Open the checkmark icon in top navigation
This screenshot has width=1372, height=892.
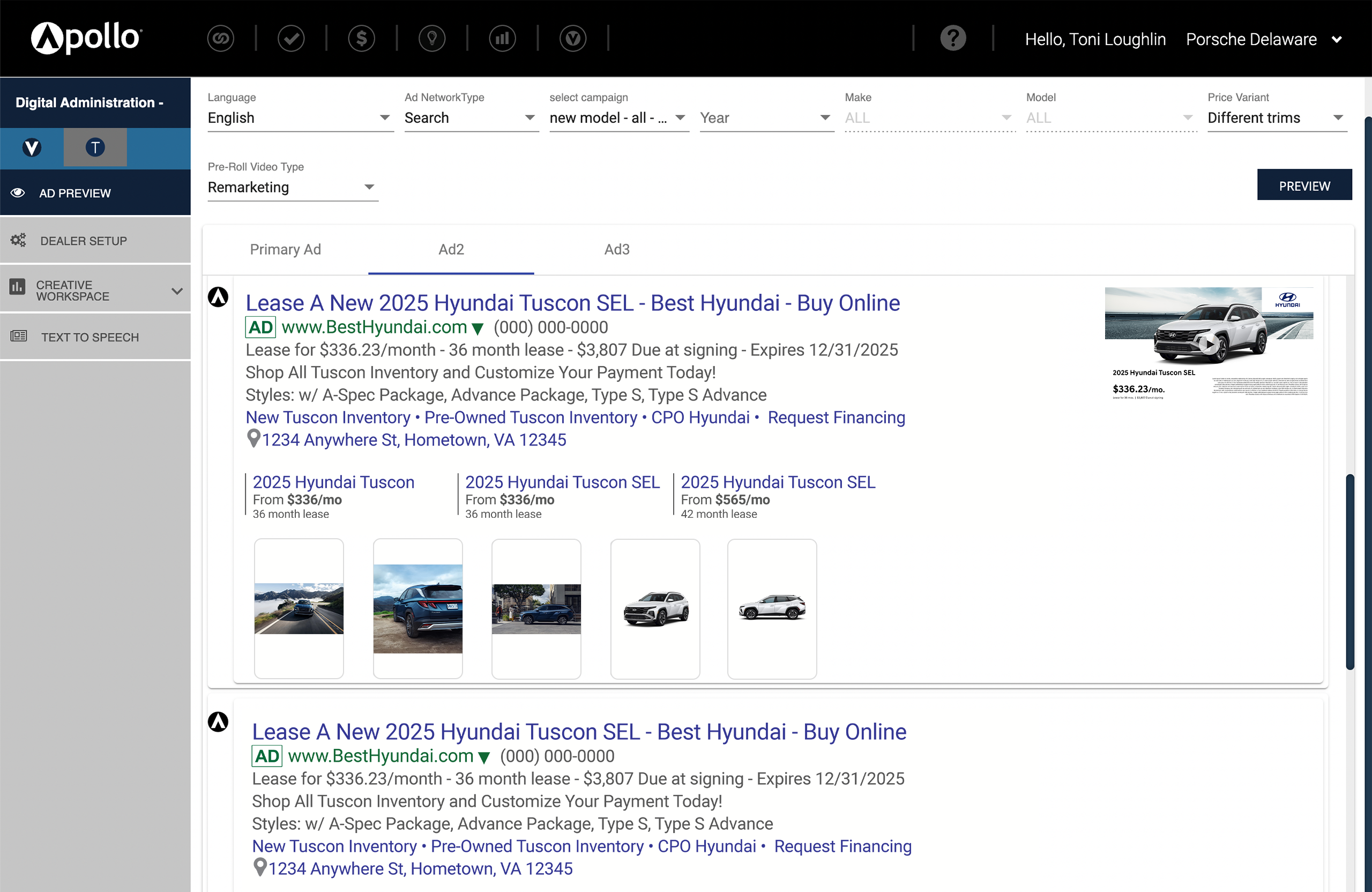pyautogui.click(x=291, y=39)
